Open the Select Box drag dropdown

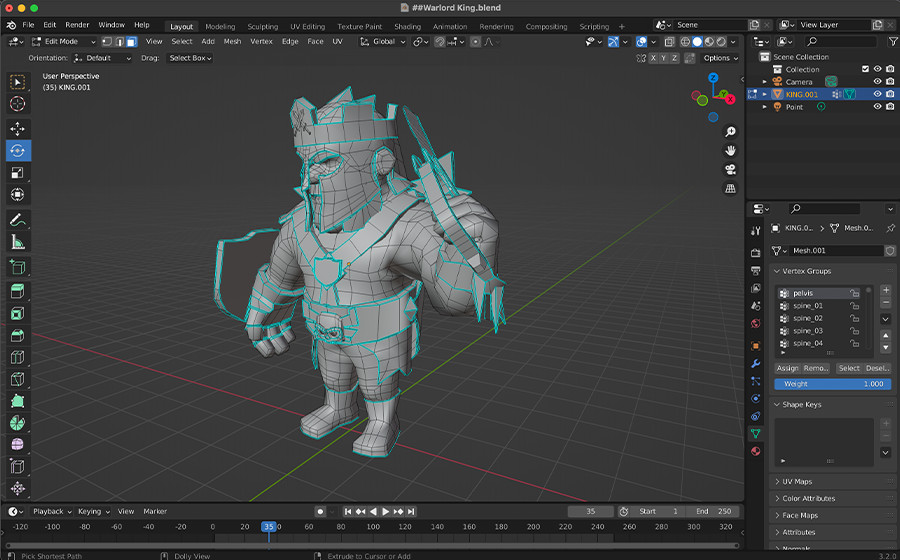tap(190, 58)
